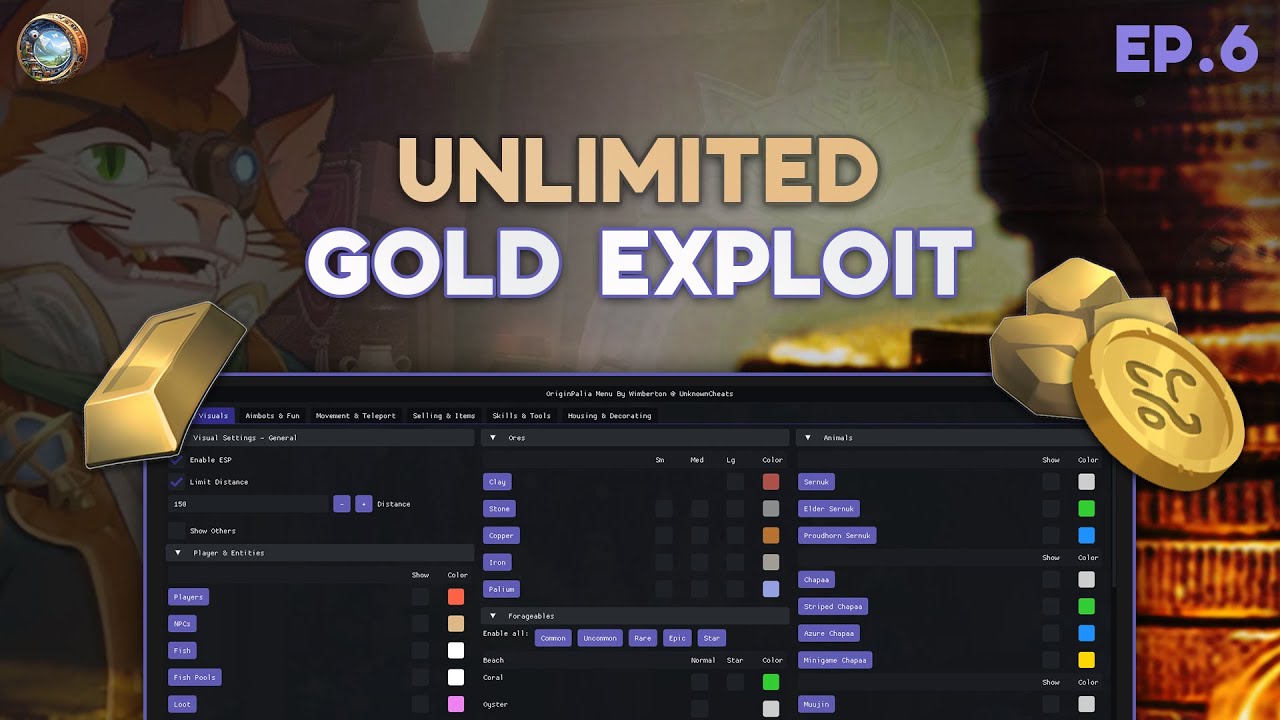
Task: Collapse the Animals section
Action: [x=809, y=438]
